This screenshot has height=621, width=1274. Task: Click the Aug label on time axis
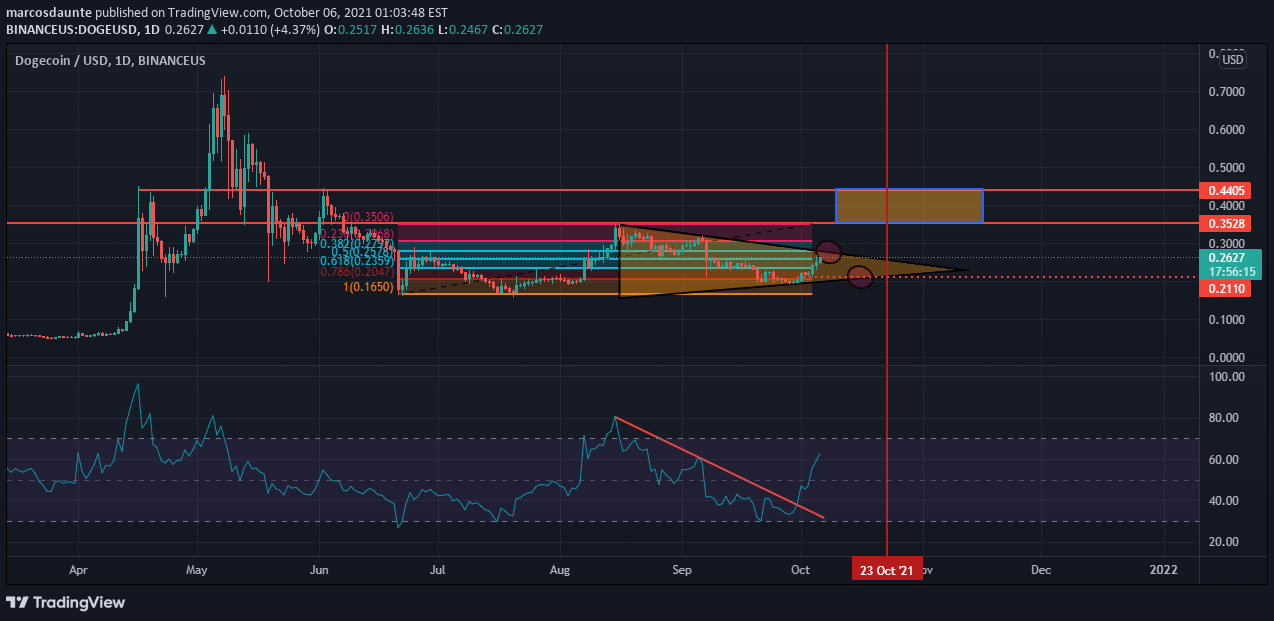click(x=560, y=569)
